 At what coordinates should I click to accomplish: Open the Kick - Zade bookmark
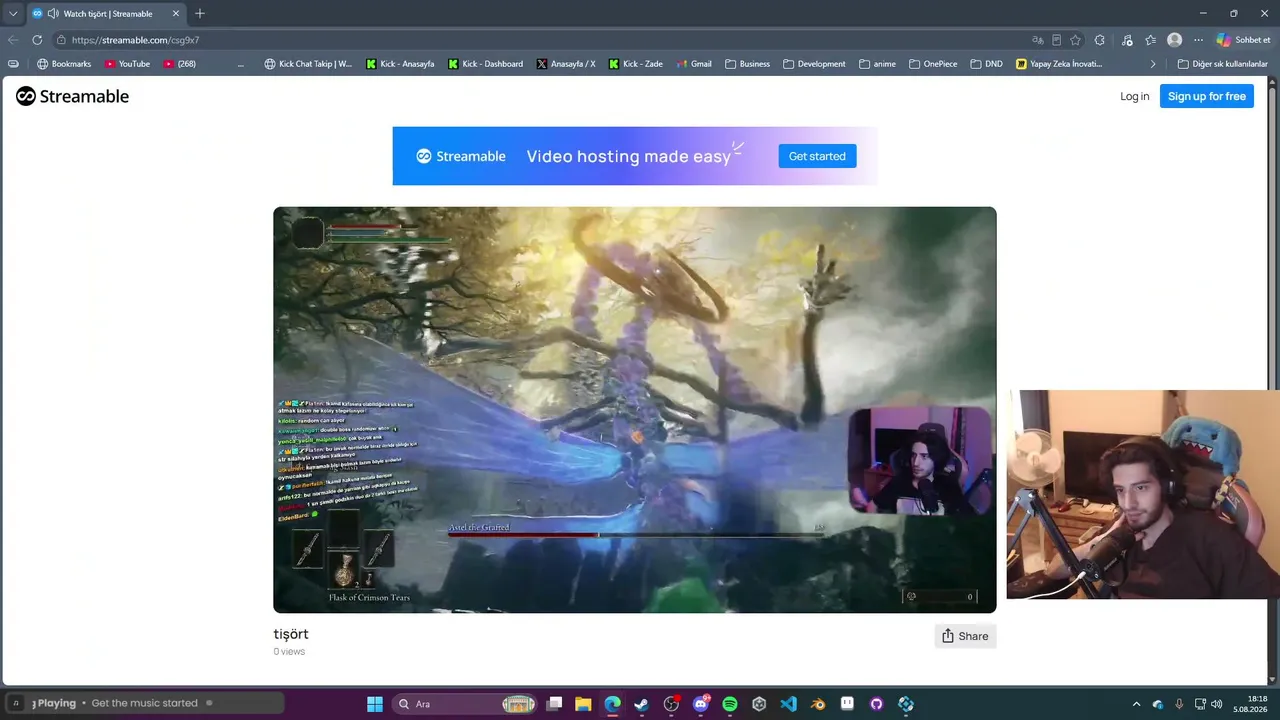(x=635, y=64)
